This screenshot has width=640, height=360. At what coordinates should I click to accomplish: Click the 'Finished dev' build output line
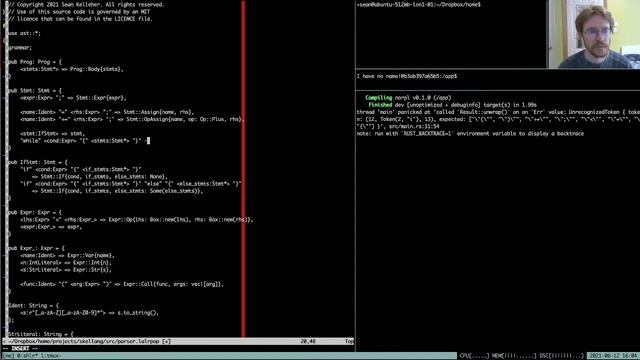452,105
